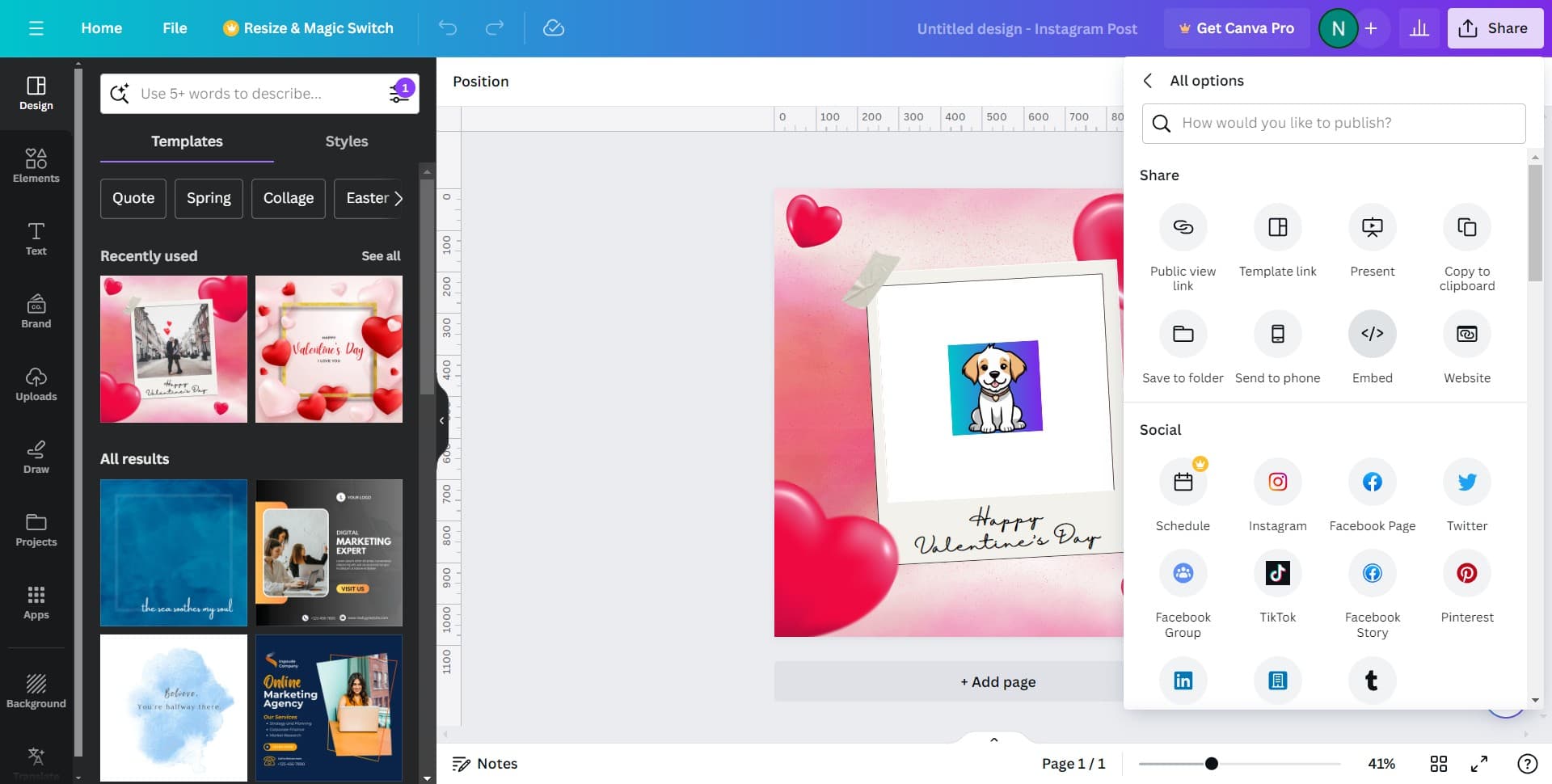The height and width of the screenshot is (784, 1552).
Task: Select the Happy Valentine's Day template thumbnail
Action: click(328, 349)
